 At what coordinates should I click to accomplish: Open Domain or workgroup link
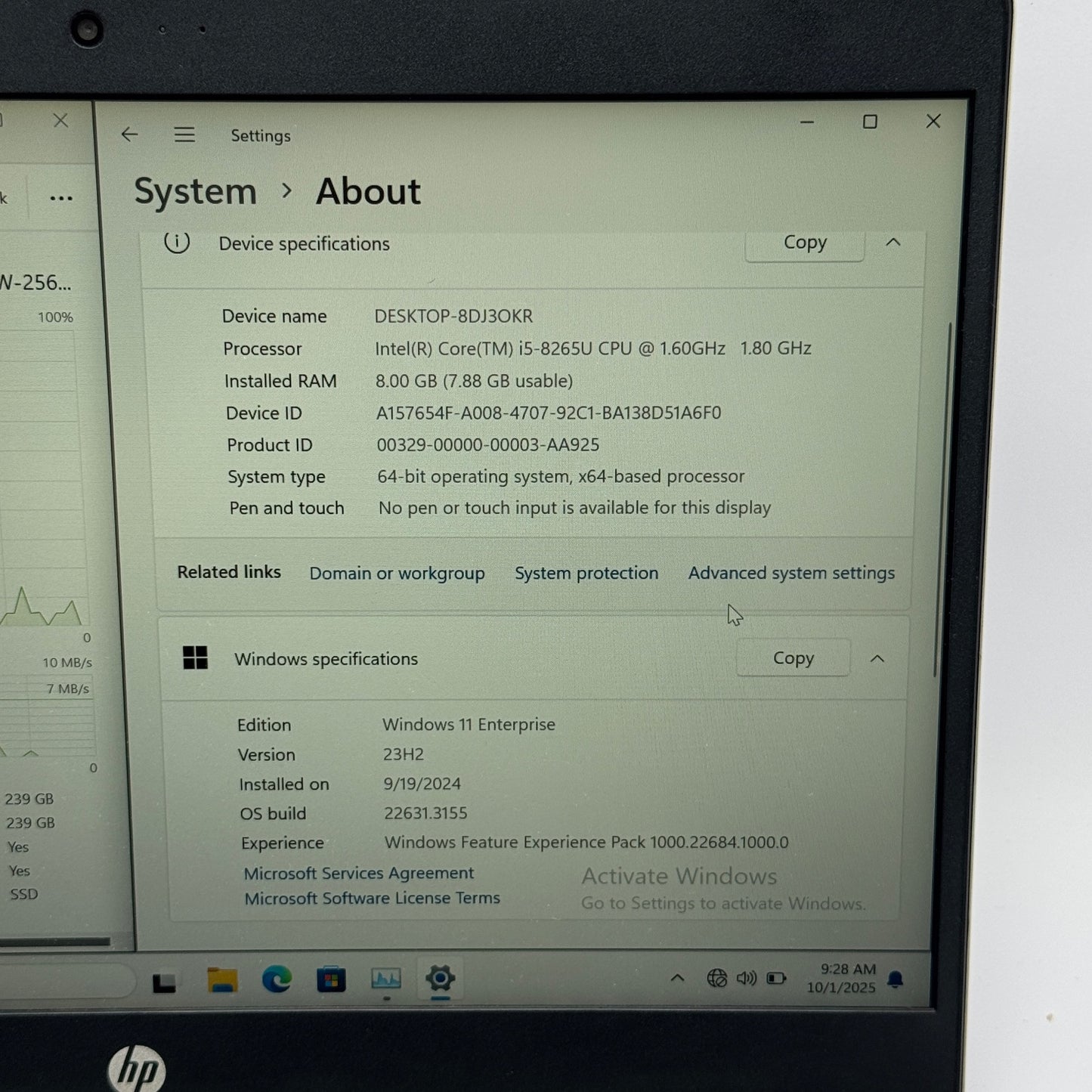tap(397, 574)
